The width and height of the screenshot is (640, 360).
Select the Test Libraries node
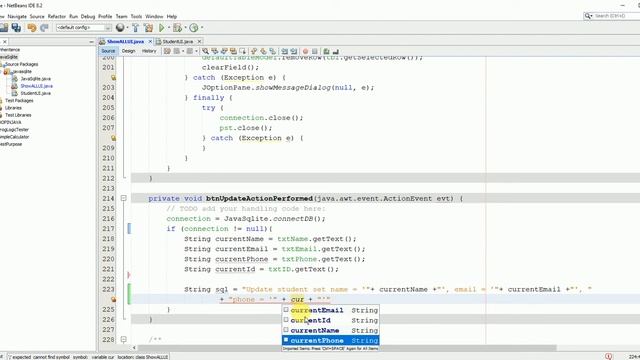click(x=18, y=115)
